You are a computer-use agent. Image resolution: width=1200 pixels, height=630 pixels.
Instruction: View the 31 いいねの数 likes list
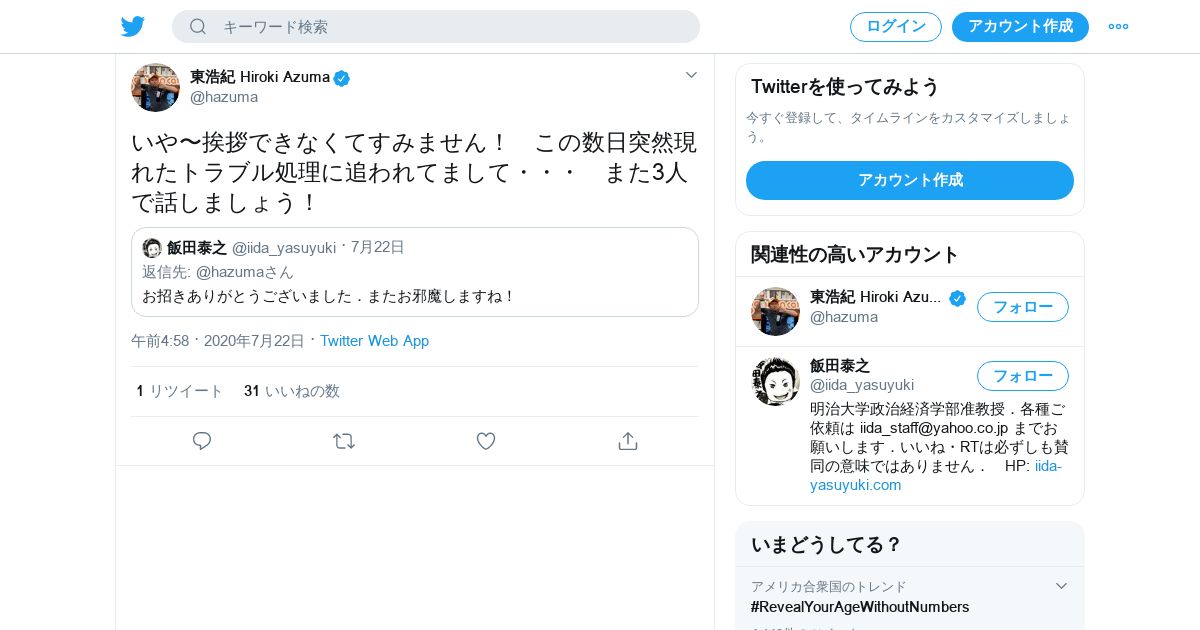[x=292, y=391]
